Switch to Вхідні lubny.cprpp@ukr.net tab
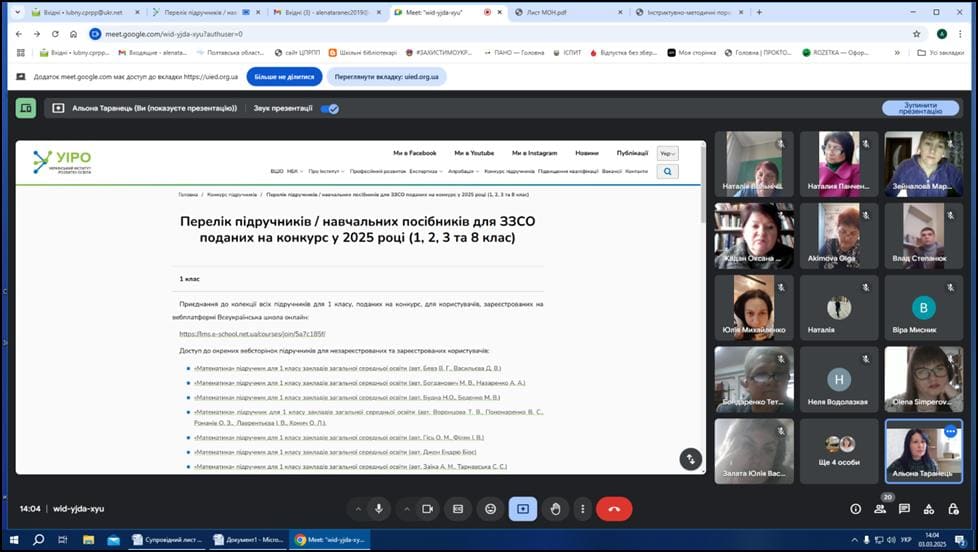 click(85, 12)
